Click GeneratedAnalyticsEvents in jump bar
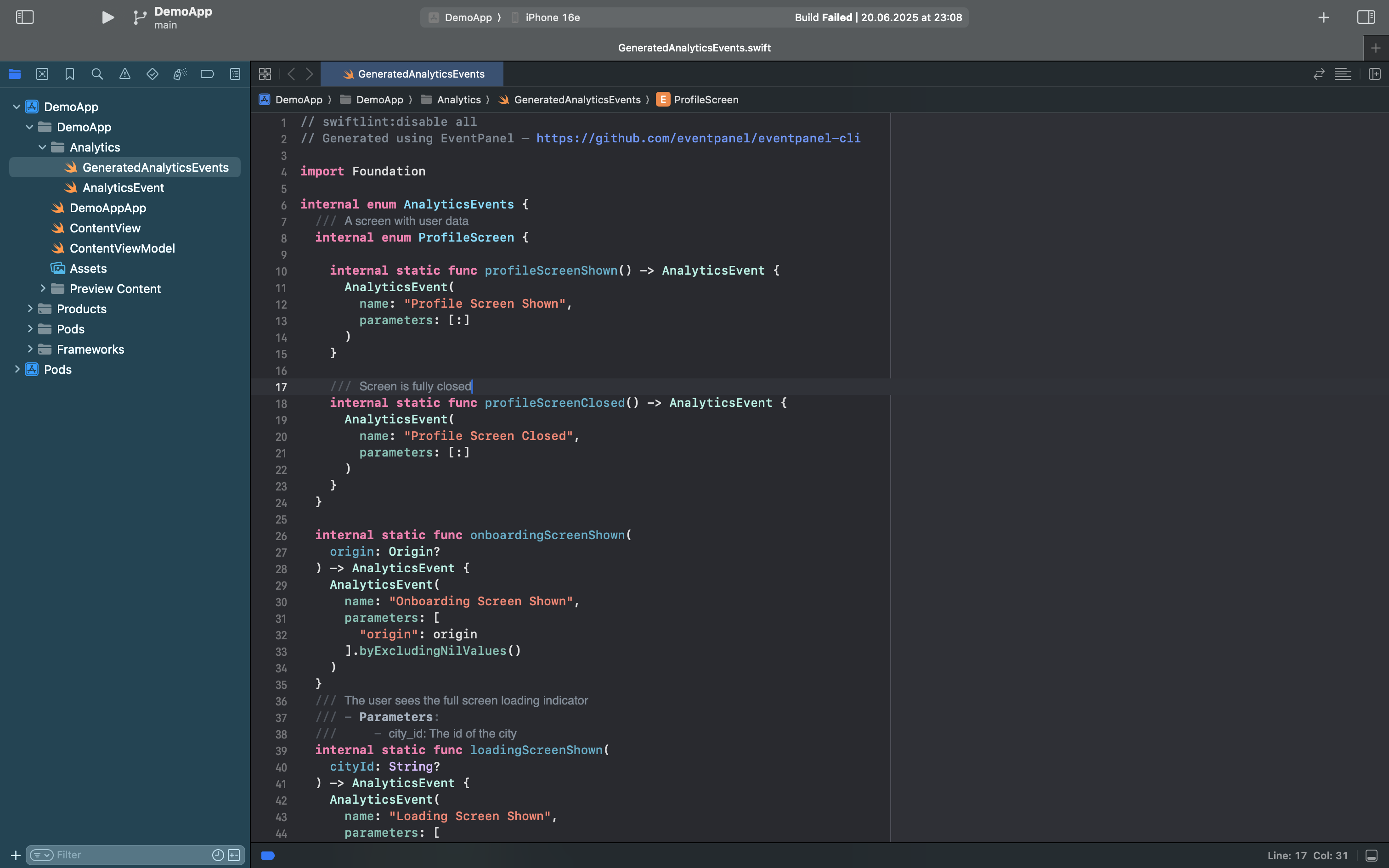 coord(570,100)
